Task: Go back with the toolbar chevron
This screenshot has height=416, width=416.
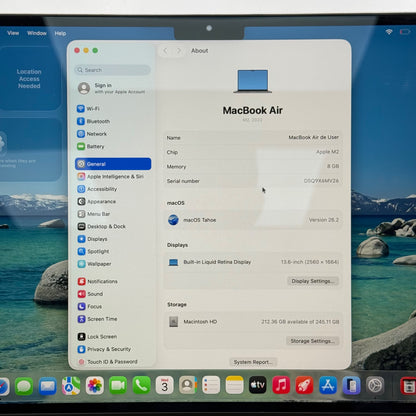Action: (165, 51)
